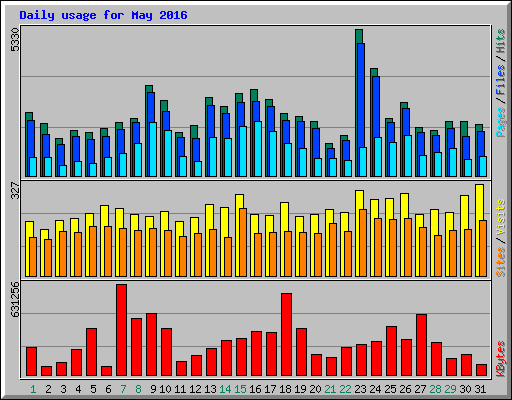Click the cyan Pages bar for day 9
512x400 pixels.
tap(153, 149)
